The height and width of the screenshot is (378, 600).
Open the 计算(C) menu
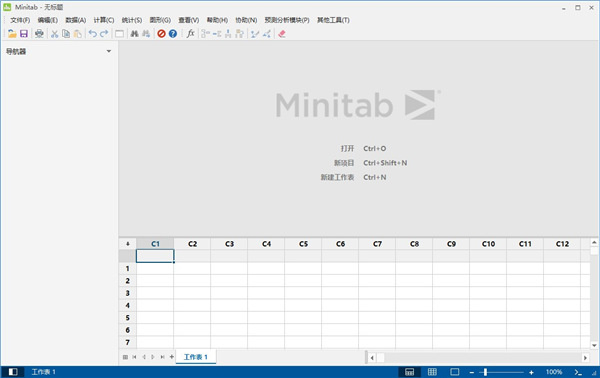tap(104, 20)
